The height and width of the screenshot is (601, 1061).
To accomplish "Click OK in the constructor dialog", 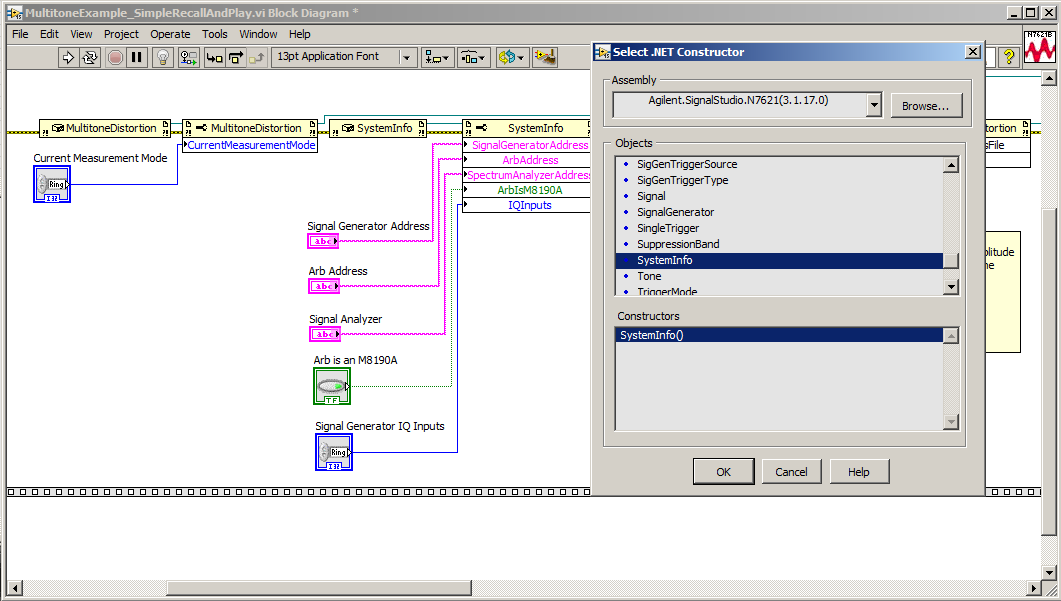I will pos(723,472).
